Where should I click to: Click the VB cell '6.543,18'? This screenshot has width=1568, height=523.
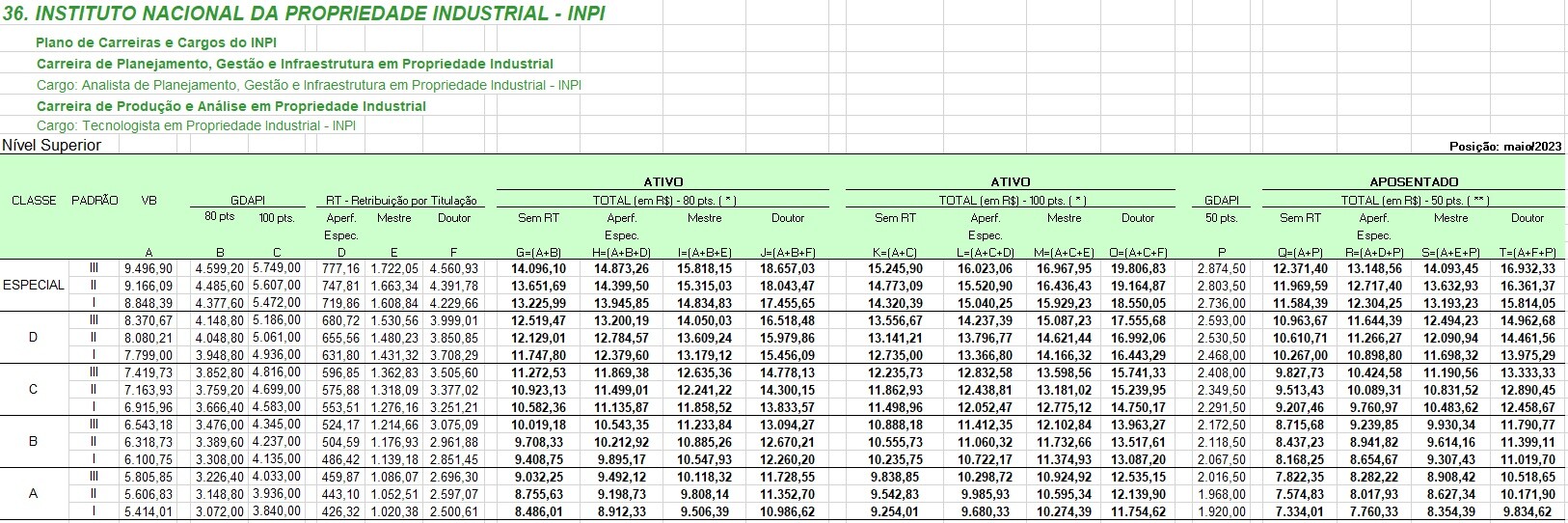coord(149,426)
